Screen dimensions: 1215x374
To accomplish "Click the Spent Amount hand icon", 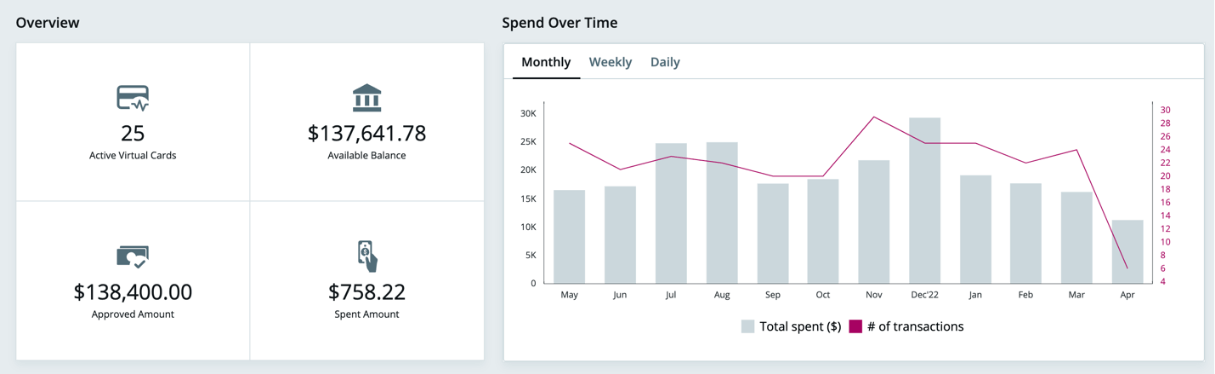I will (x=367, y=256).
